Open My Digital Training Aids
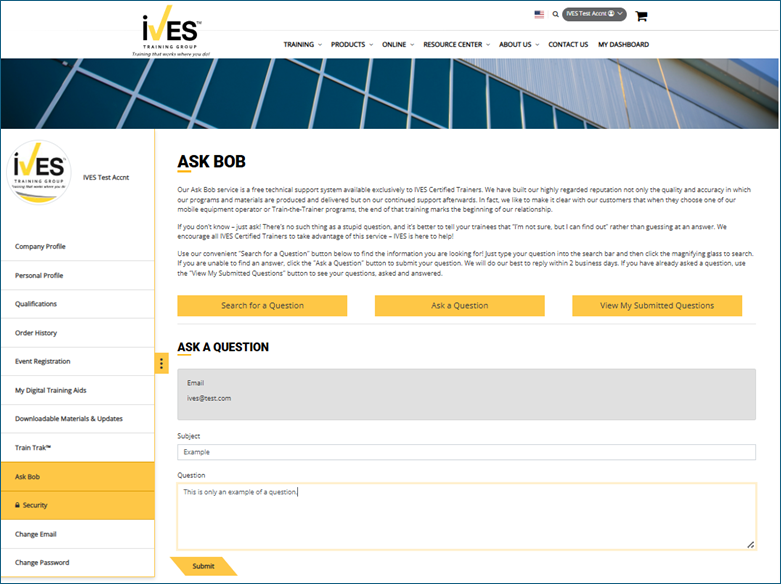 57,390
